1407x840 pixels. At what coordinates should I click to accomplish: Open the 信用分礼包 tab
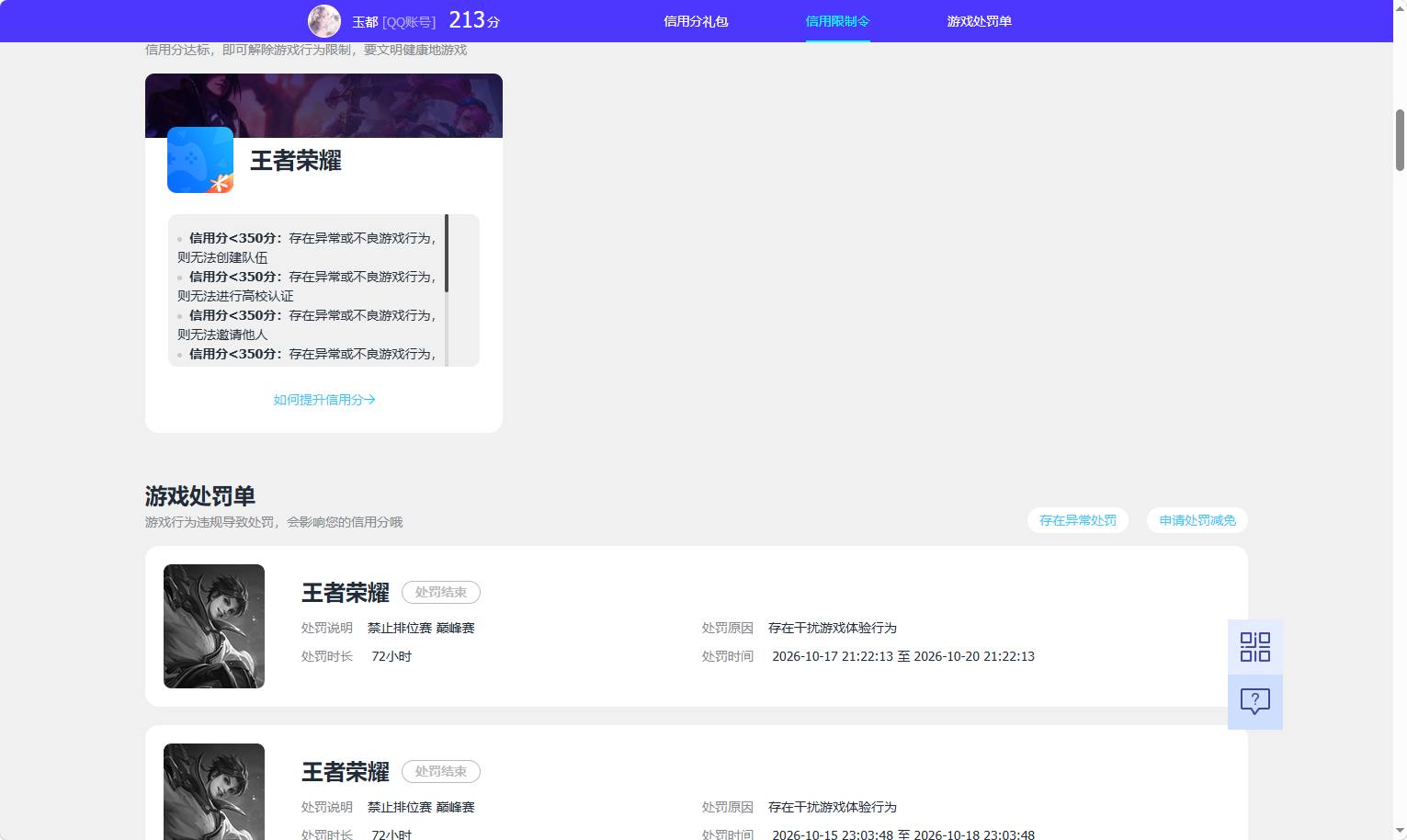[x=696, y=21]
